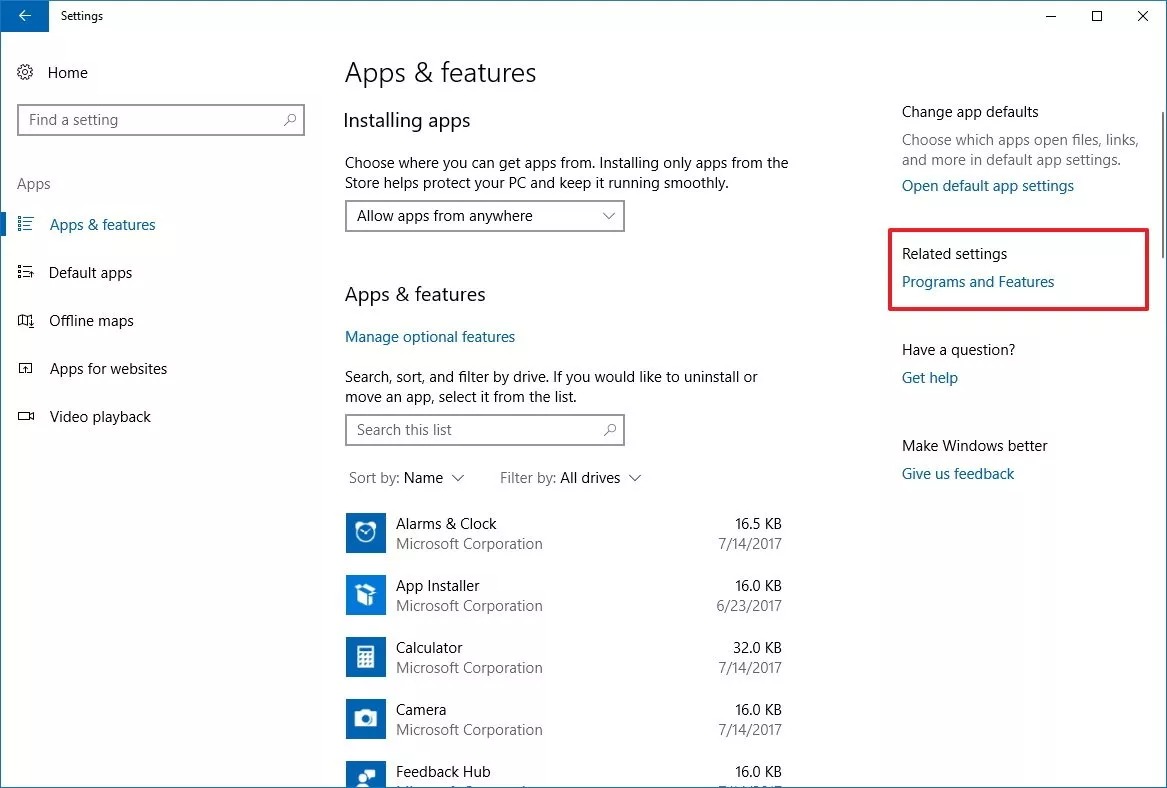Open the Video playback page

coord(100,417)
